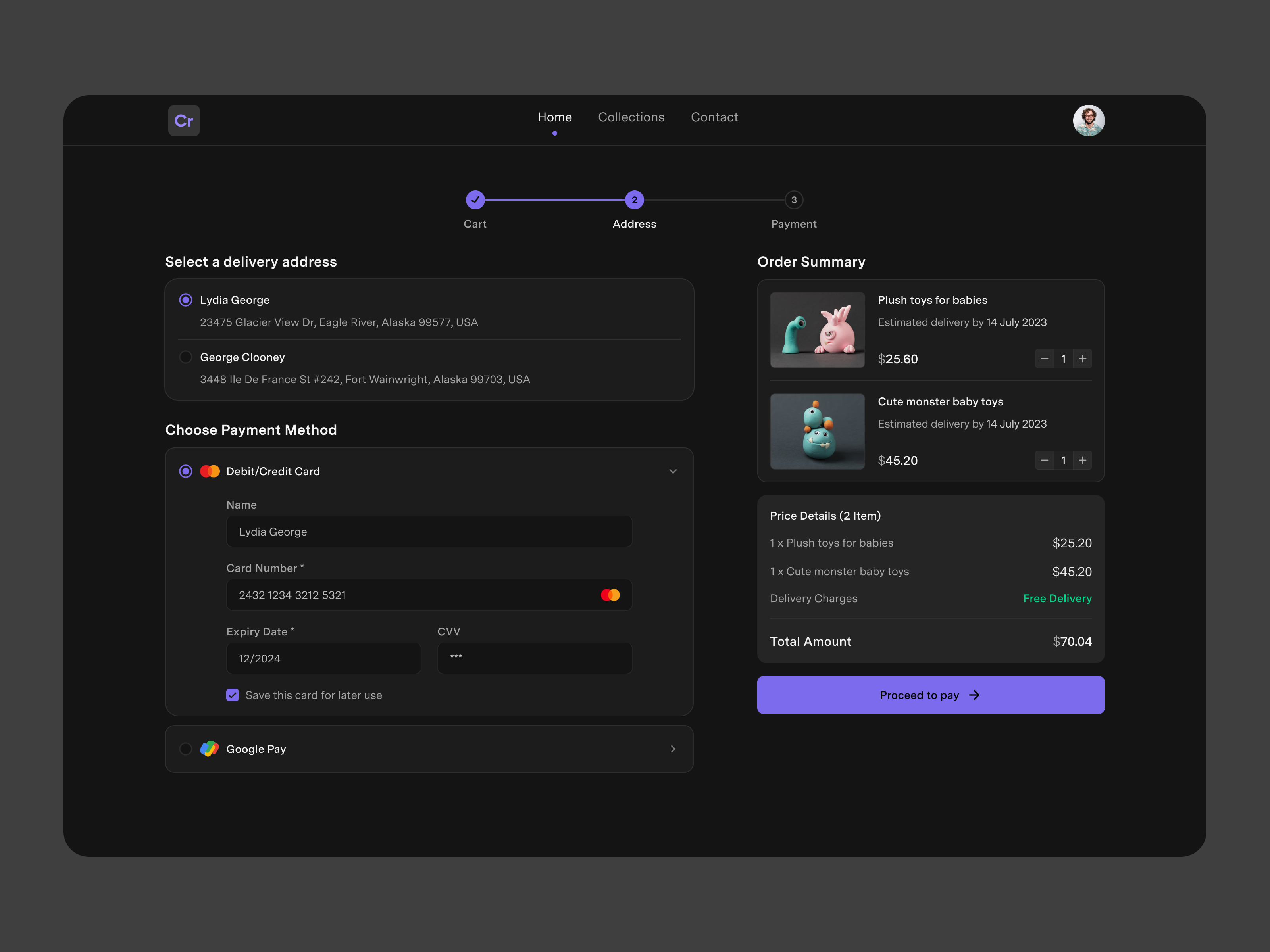Click the minus icon for Cute monster baby toys
The height and width of the screenshot is (952, 1270).
[1044, 460]
